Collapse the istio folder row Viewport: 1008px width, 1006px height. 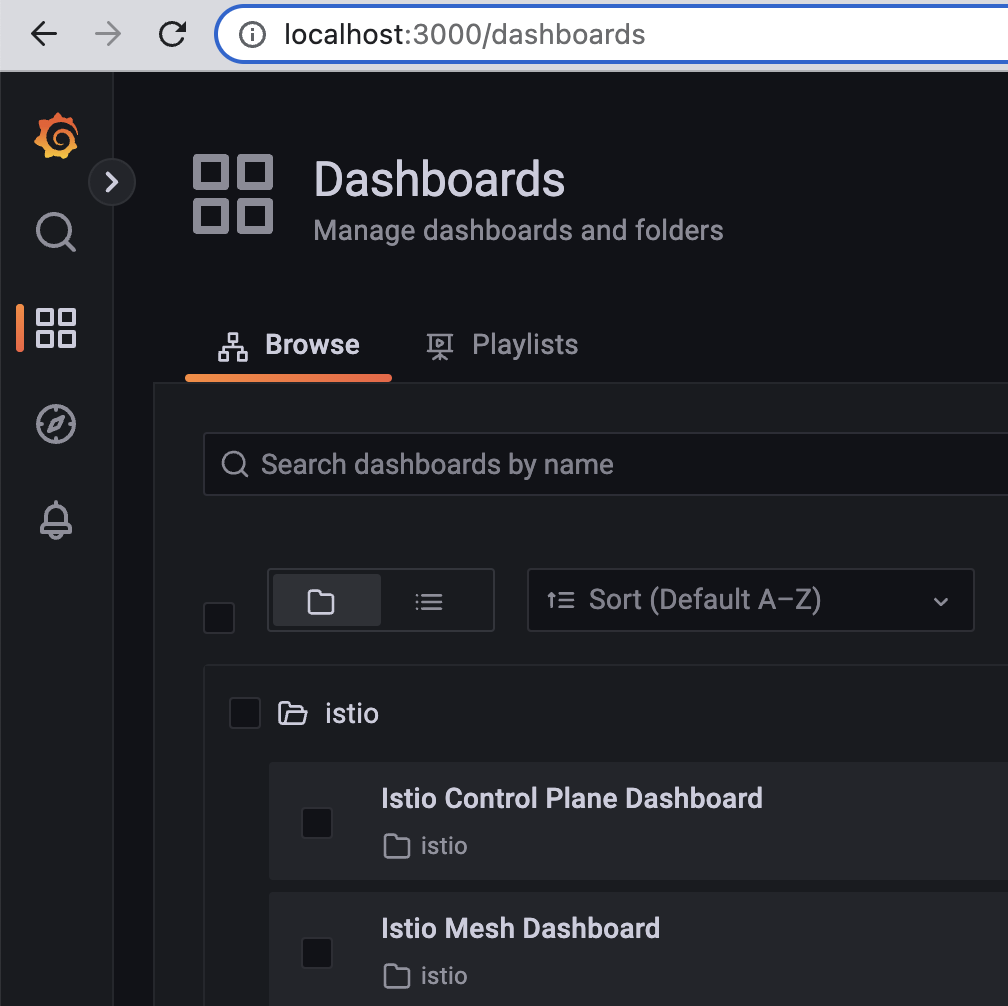(x=606, y=714)
